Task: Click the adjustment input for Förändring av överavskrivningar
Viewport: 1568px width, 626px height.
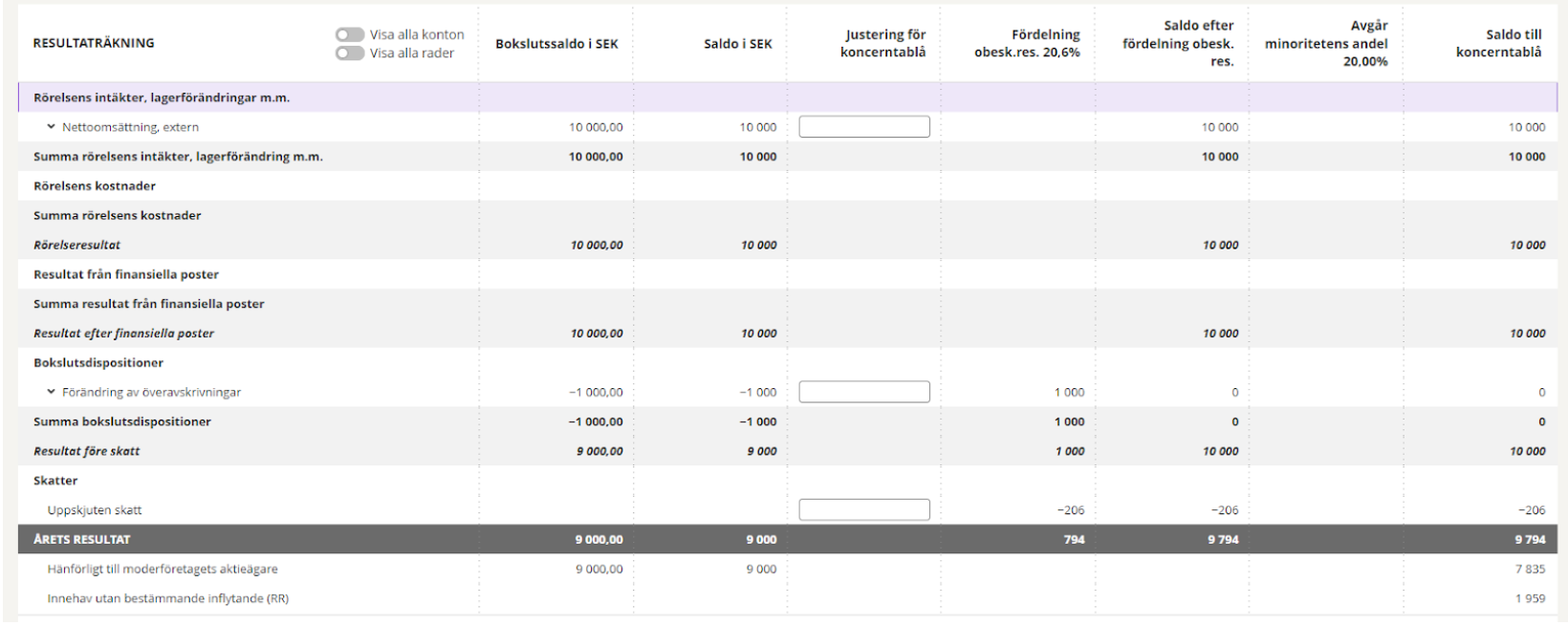Action: pos(863,392)
